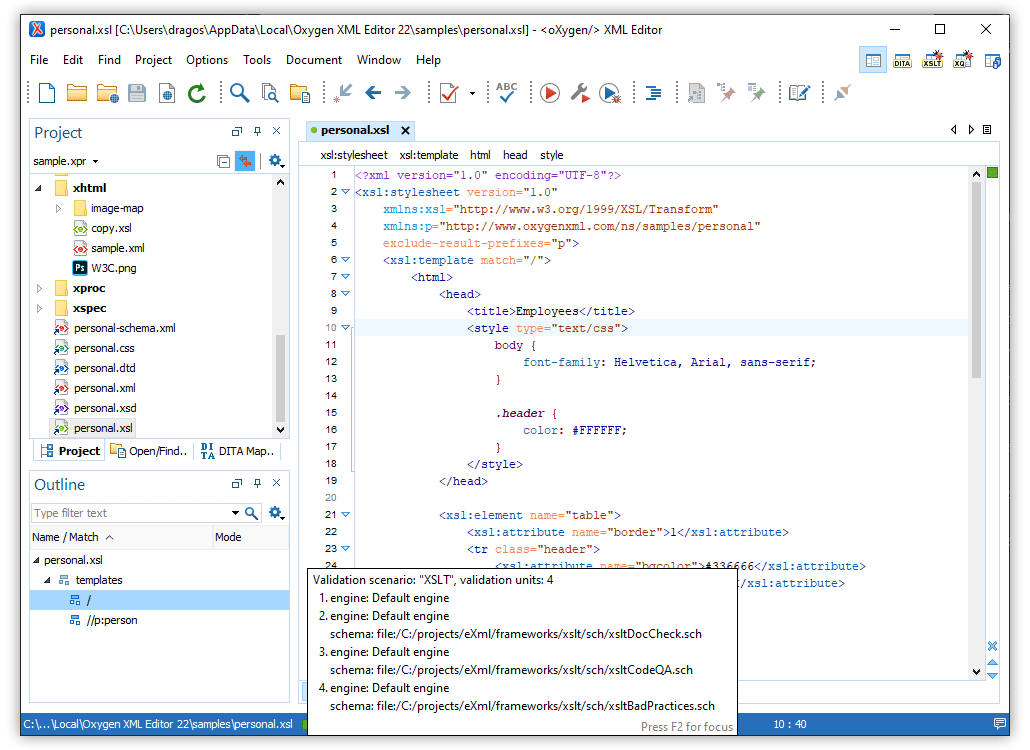Open Project panel settings gear

[x=276, y=161]
